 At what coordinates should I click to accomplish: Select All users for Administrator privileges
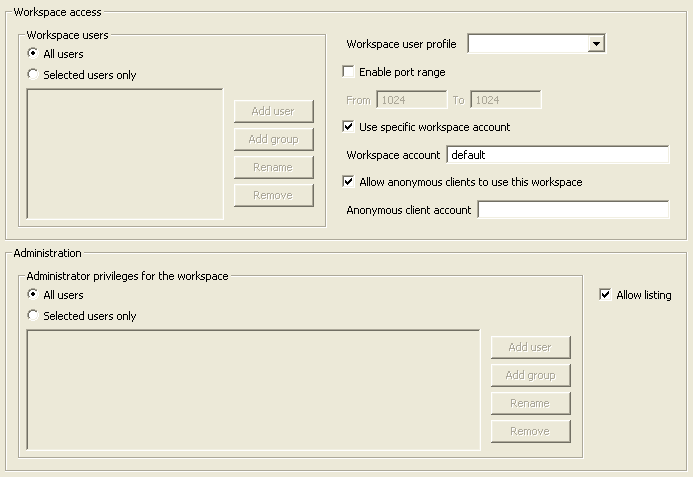pos(33,295)
